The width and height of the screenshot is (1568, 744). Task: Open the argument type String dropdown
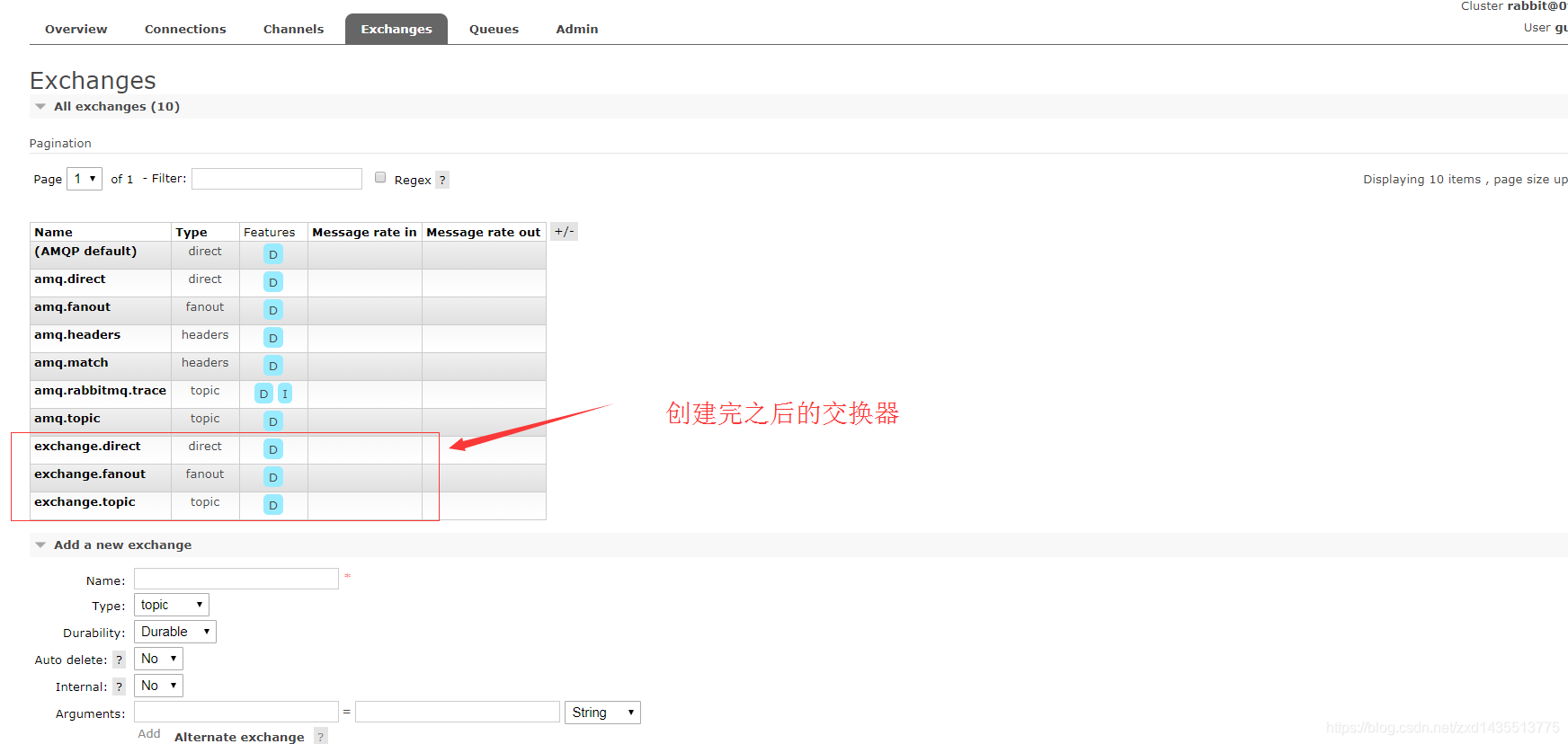point(602,713)
